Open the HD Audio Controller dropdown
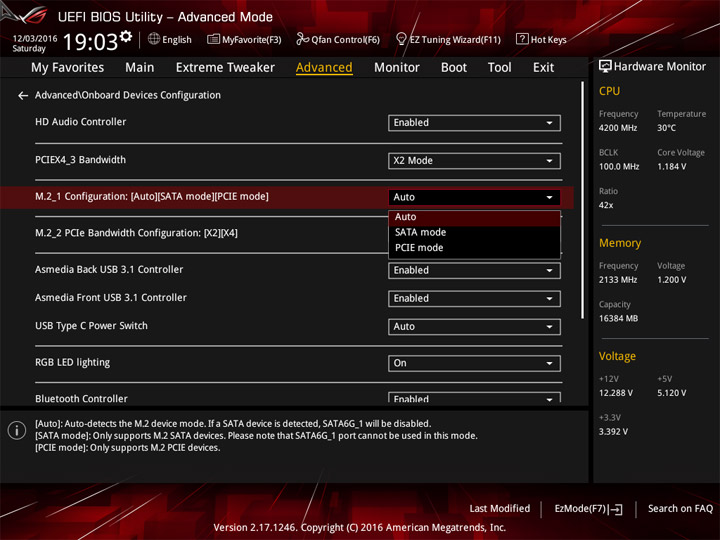The width and height of the screenshot is (720, 540). pos(474,123)
